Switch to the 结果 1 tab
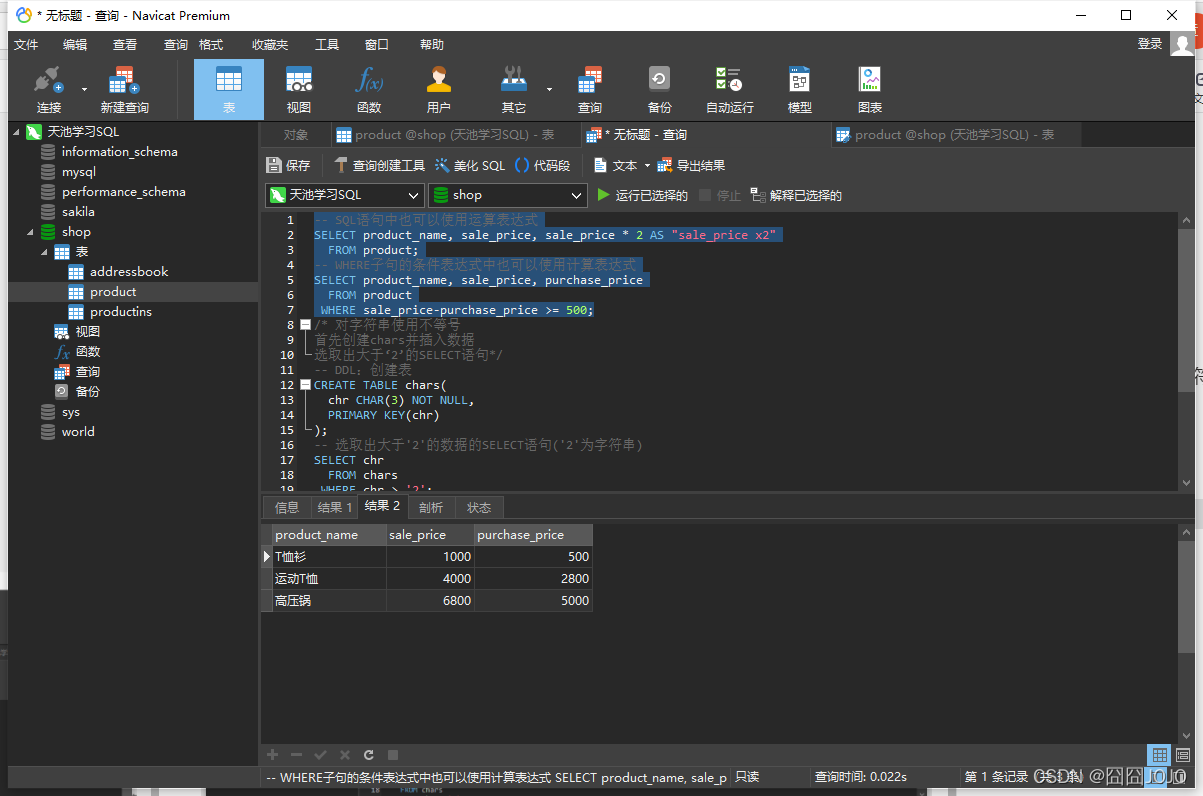Viewport: 1203px width, 796px height. click(334, 507)
